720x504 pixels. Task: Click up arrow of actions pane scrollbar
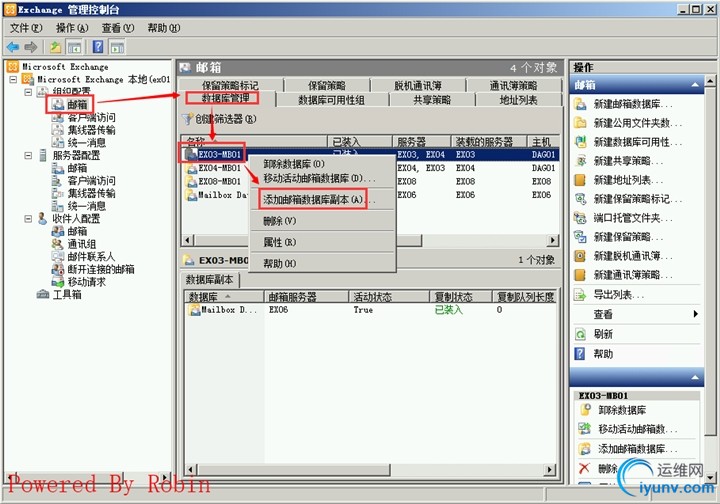coord(710,81)
